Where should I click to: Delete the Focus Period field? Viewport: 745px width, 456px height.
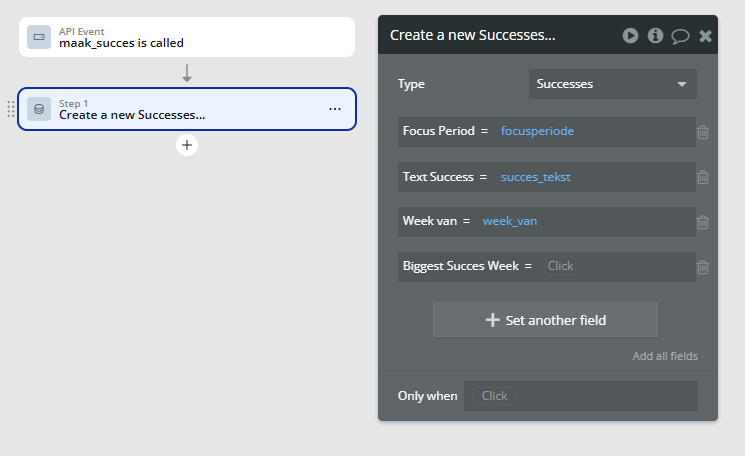click(x=703, y=132)
